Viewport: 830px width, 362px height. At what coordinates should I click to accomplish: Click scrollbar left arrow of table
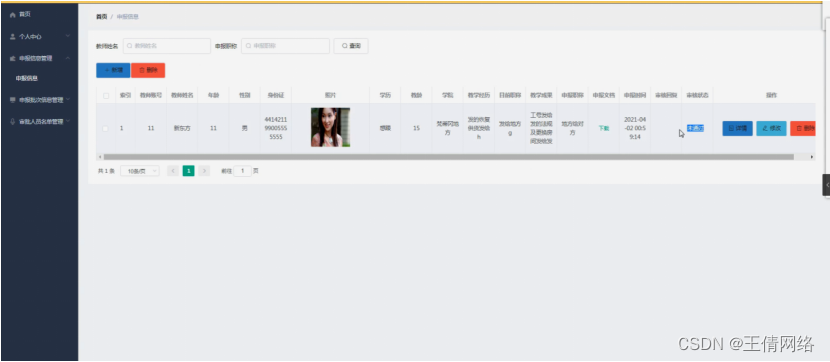coord(99,157)
